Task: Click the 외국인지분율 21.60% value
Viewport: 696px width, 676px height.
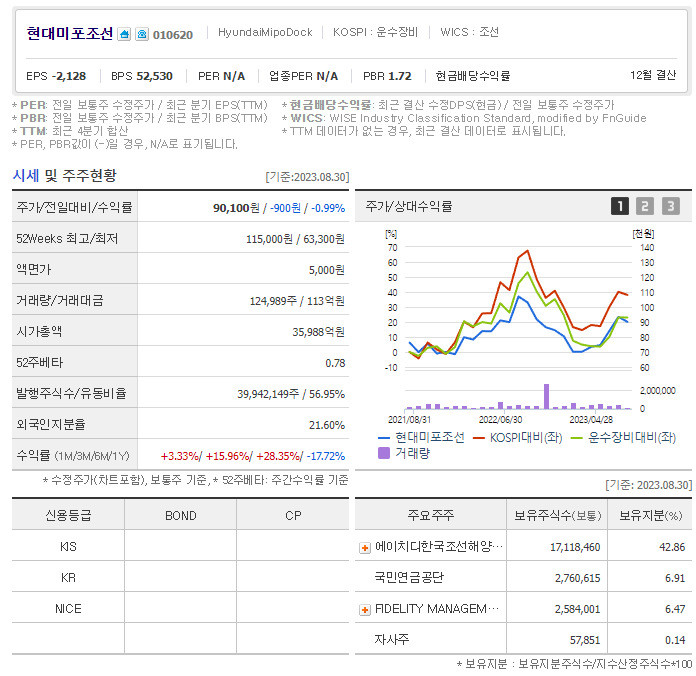Action: [327, 425]
